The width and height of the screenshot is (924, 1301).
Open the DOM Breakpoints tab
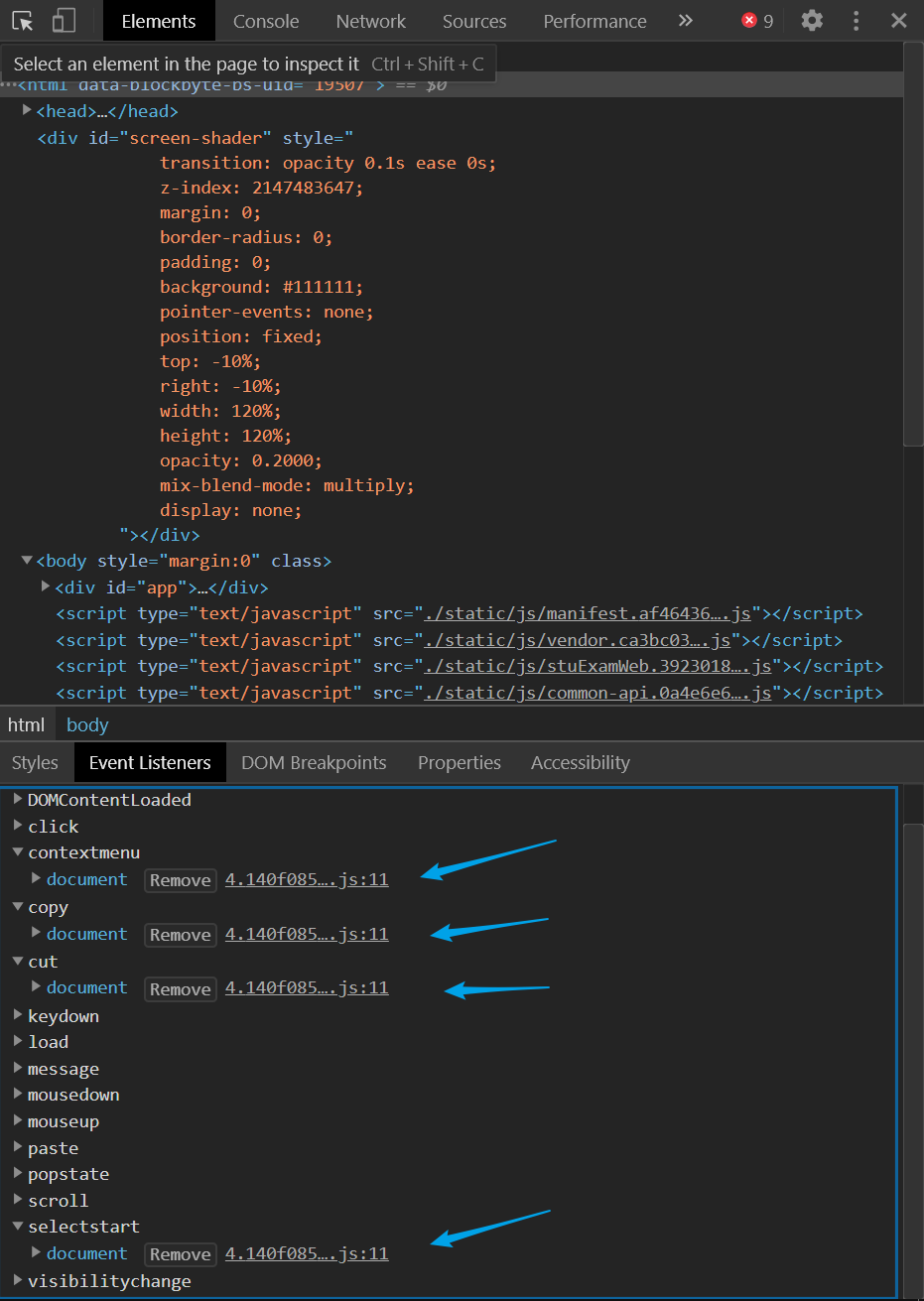coord(314,762)
